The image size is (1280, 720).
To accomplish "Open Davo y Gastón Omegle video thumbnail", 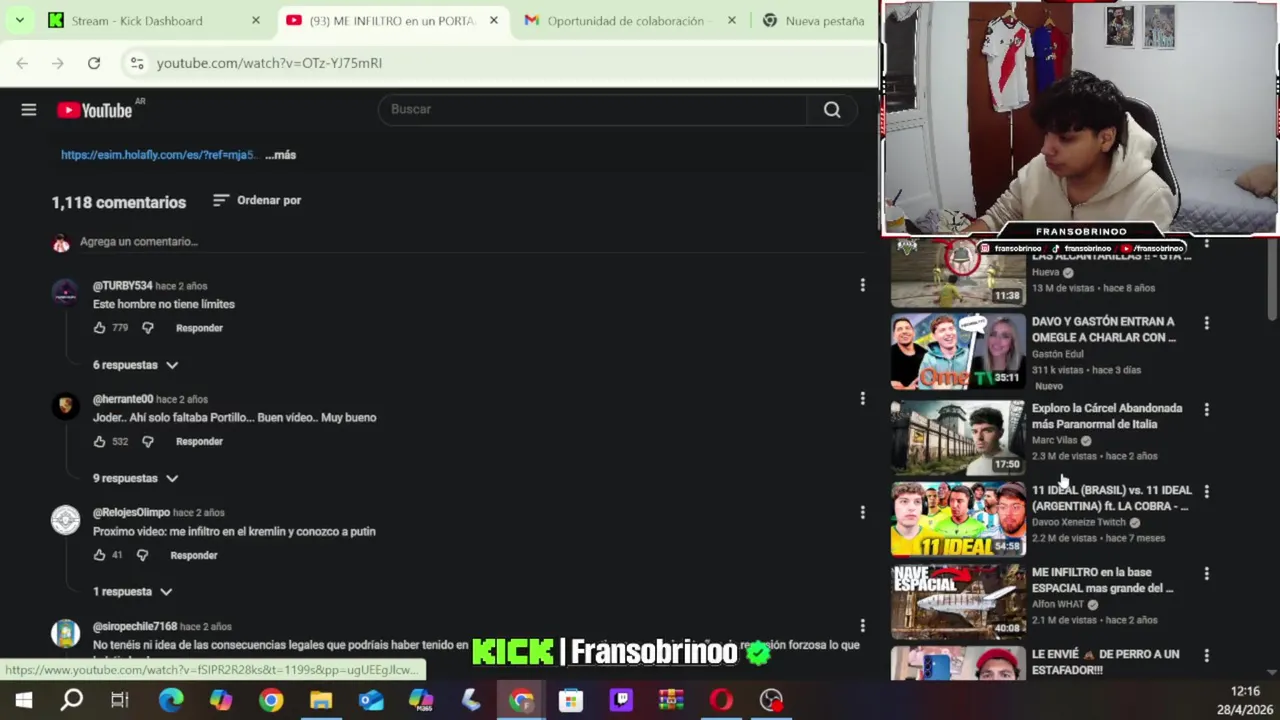I will (x=958, y=352).
